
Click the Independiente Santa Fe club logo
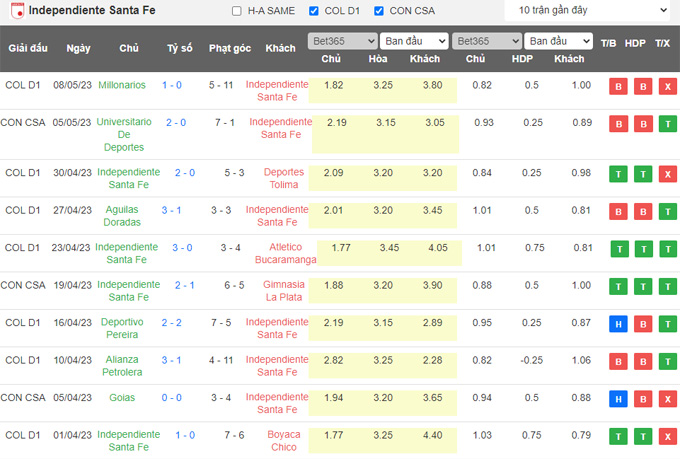(x=15, y=11)
